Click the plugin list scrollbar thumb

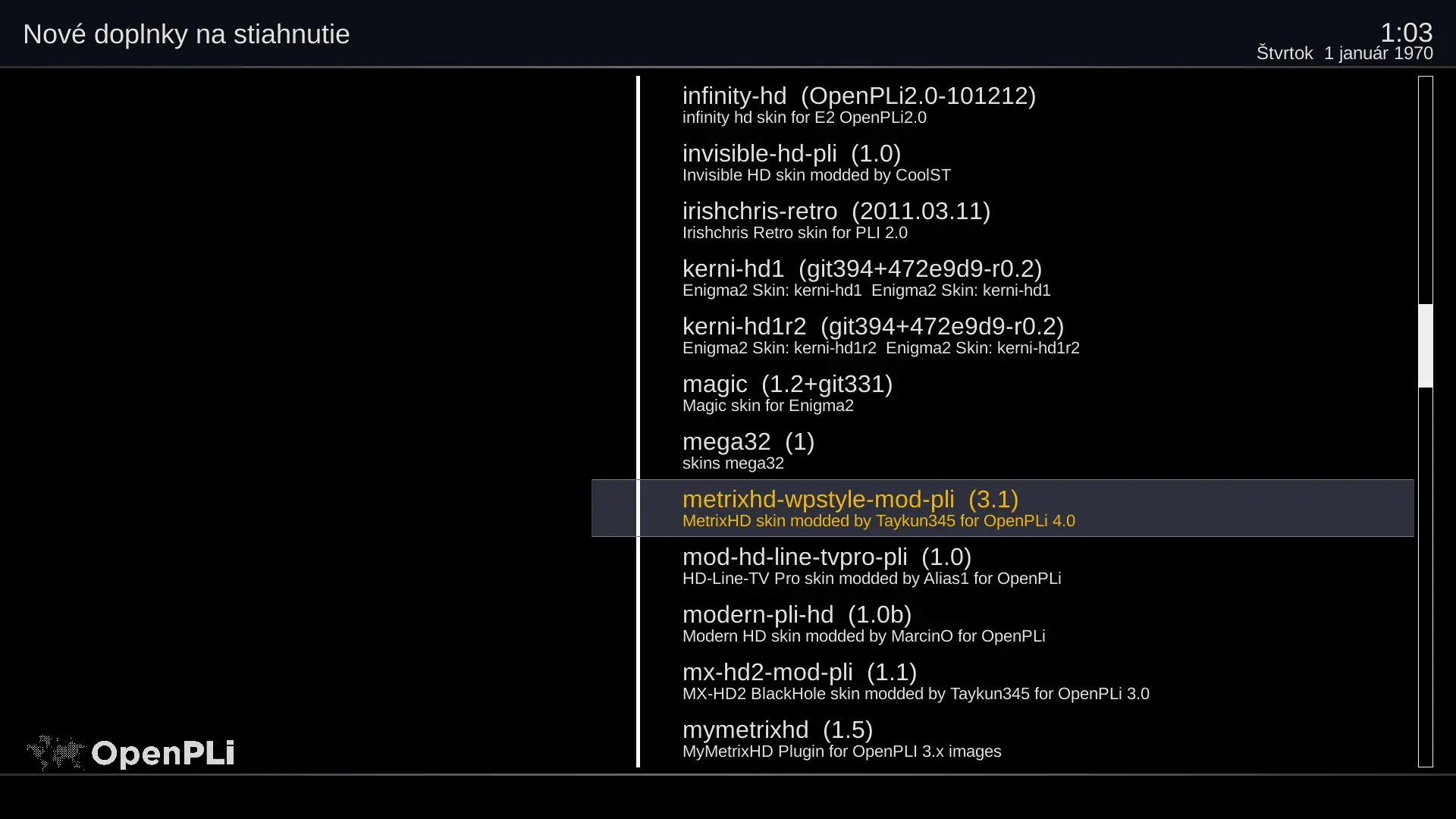[x=1426, y=346]
